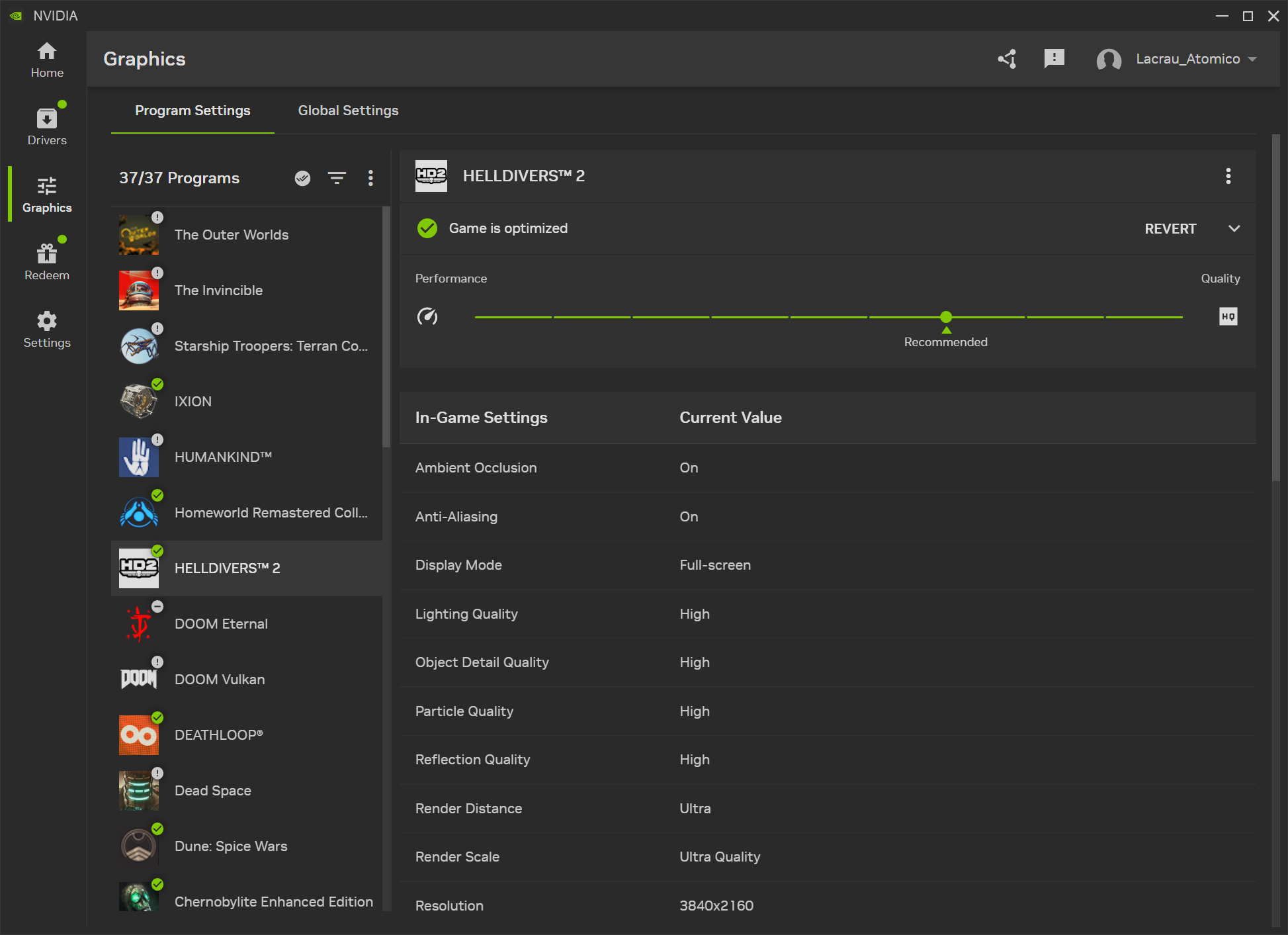The height and width of the screenshot is (935, 1288).
Task: Switch to the Program Settings tab
Action: (193, 111)
